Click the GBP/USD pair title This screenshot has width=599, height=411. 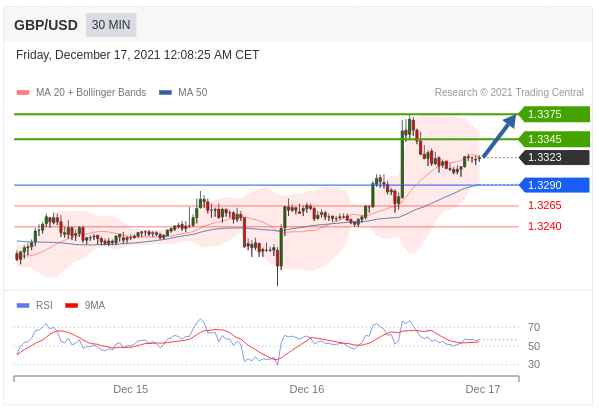46,25
